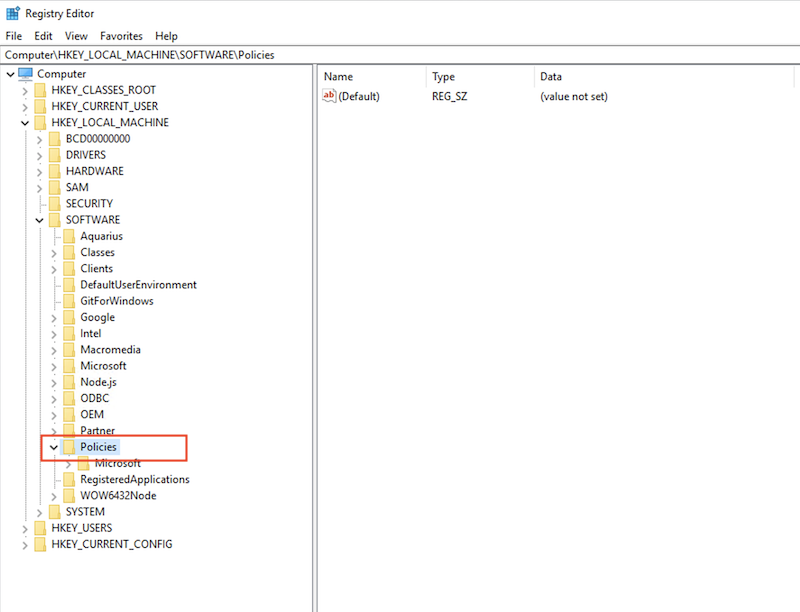The height and width of the screenshot is (612, 800).
Task: Expand the HKEY_CURRENT_CONFIG chevron
Action: pos(24,545)
